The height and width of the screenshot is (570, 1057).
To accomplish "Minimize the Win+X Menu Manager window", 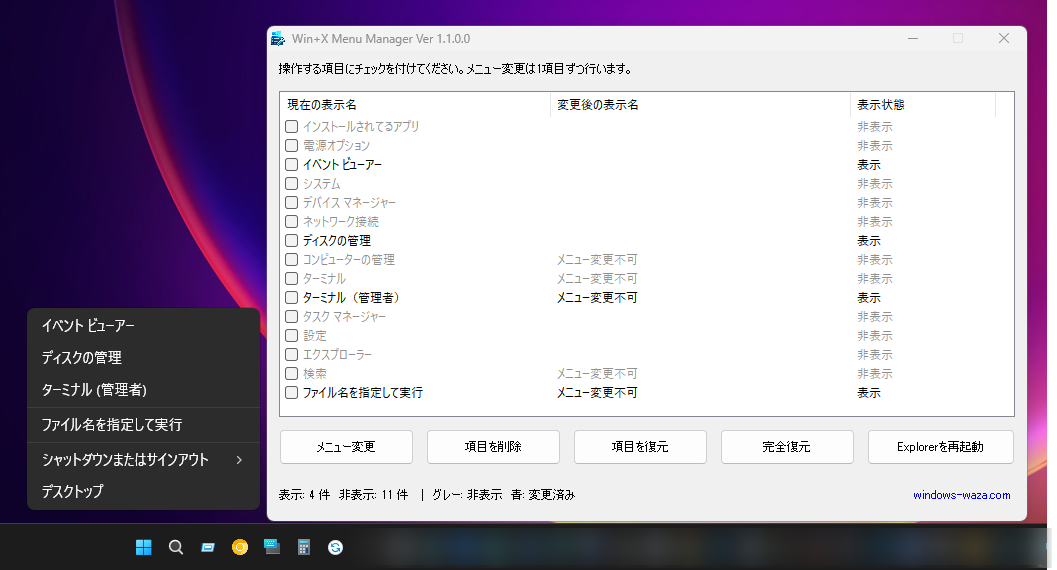I will [x=913, y=38].
